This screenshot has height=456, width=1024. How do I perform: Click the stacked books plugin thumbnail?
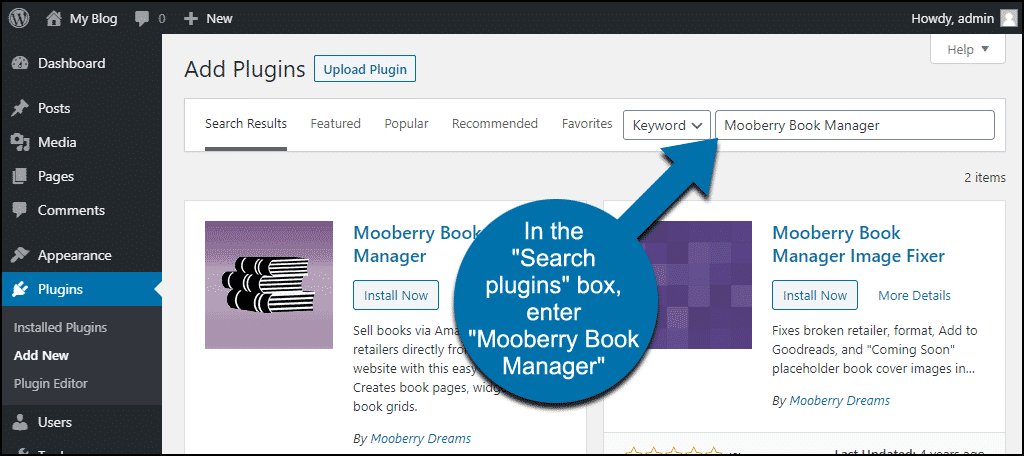pos(269,285)
